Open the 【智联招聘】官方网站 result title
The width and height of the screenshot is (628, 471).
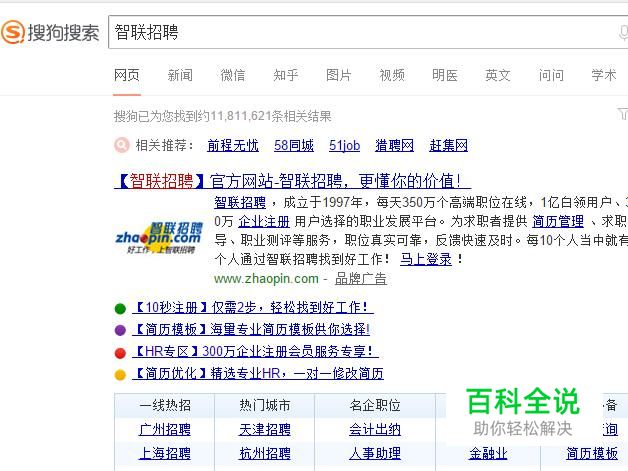(x=292, y=181)
